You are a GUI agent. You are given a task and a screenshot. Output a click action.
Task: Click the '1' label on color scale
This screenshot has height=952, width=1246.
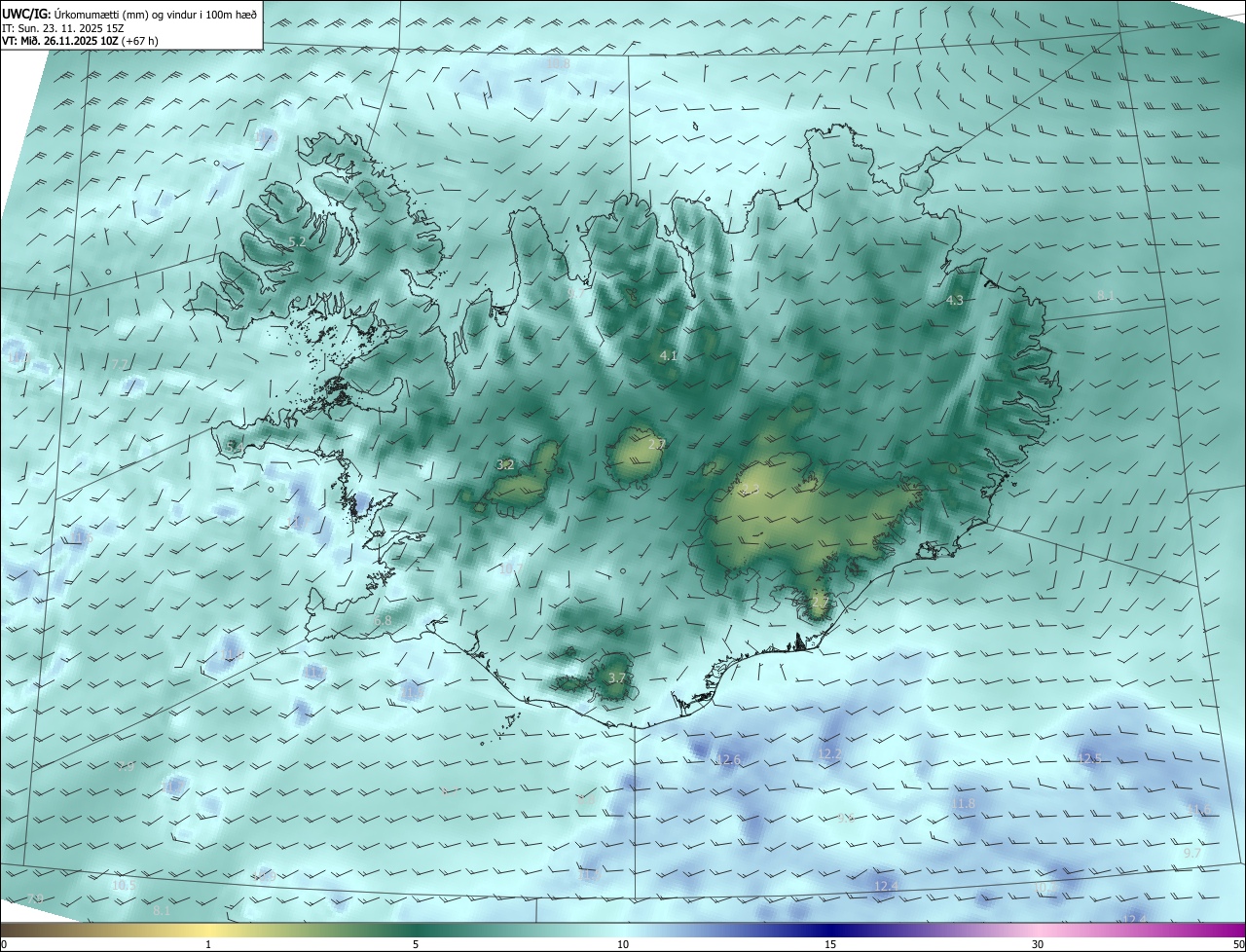pos(208,944)
